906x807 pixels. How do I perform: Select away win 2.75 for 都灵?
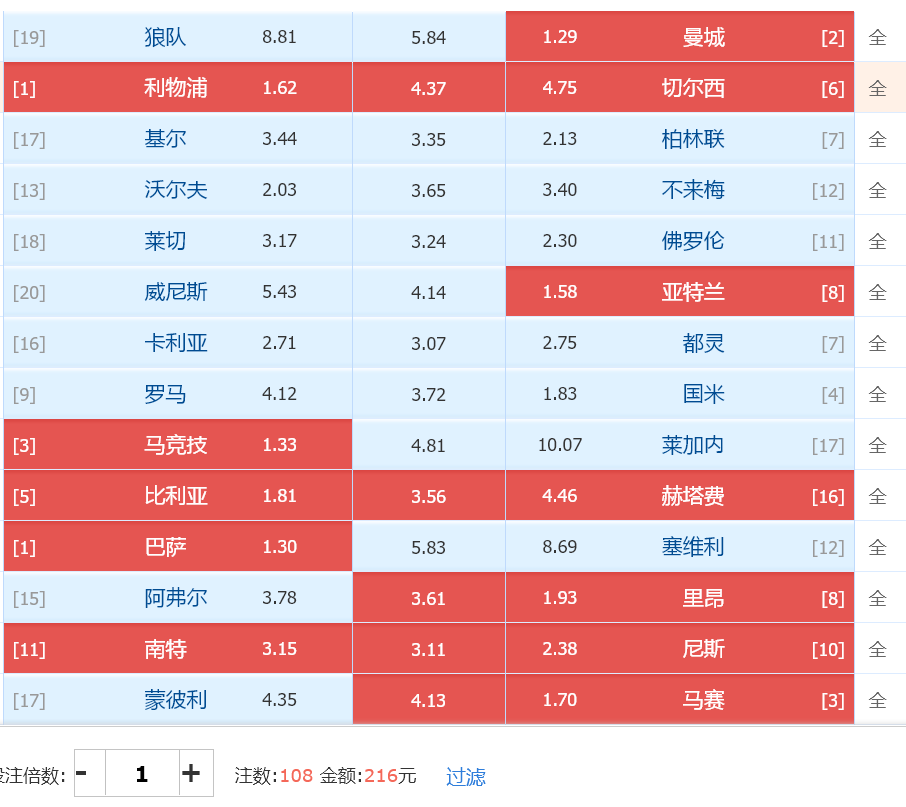(x=680, y=343)
